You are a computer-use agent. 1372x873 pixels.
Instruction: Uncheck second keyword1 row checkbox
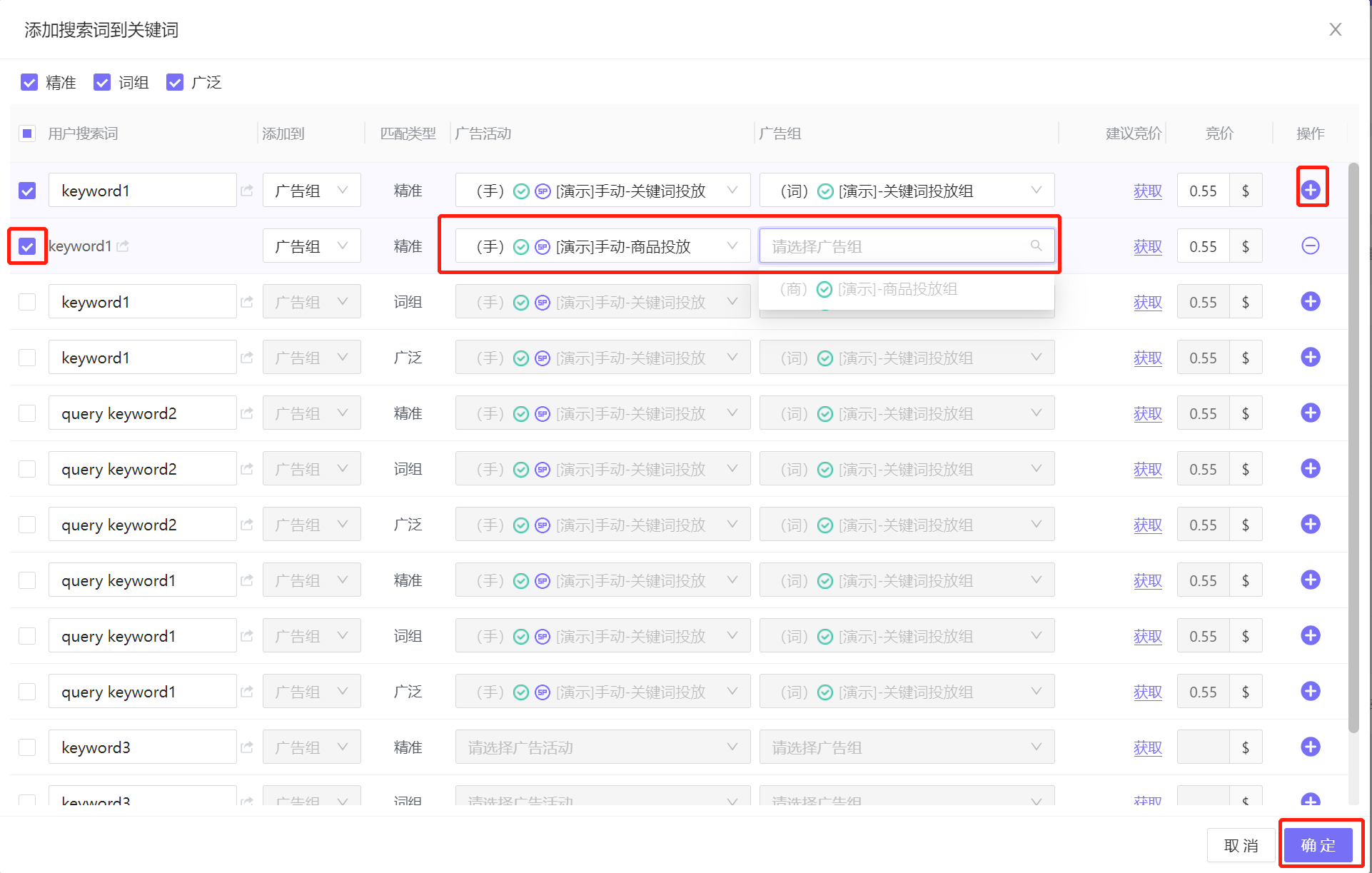tap(27, 246)
